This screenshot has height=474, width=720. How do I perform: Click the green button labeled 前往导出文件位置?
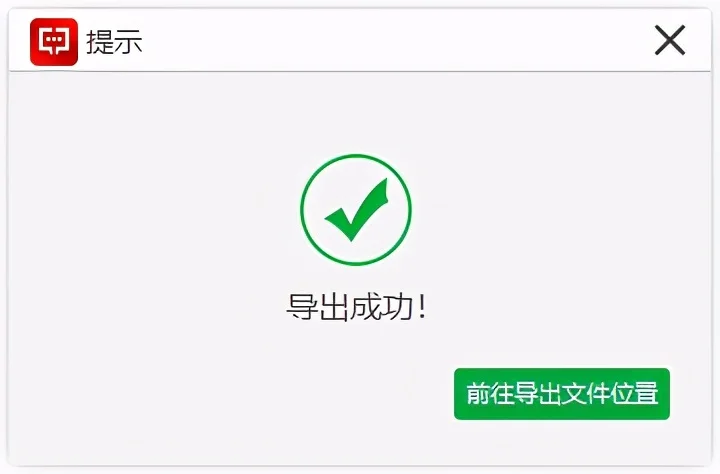(x=562, y=394)
